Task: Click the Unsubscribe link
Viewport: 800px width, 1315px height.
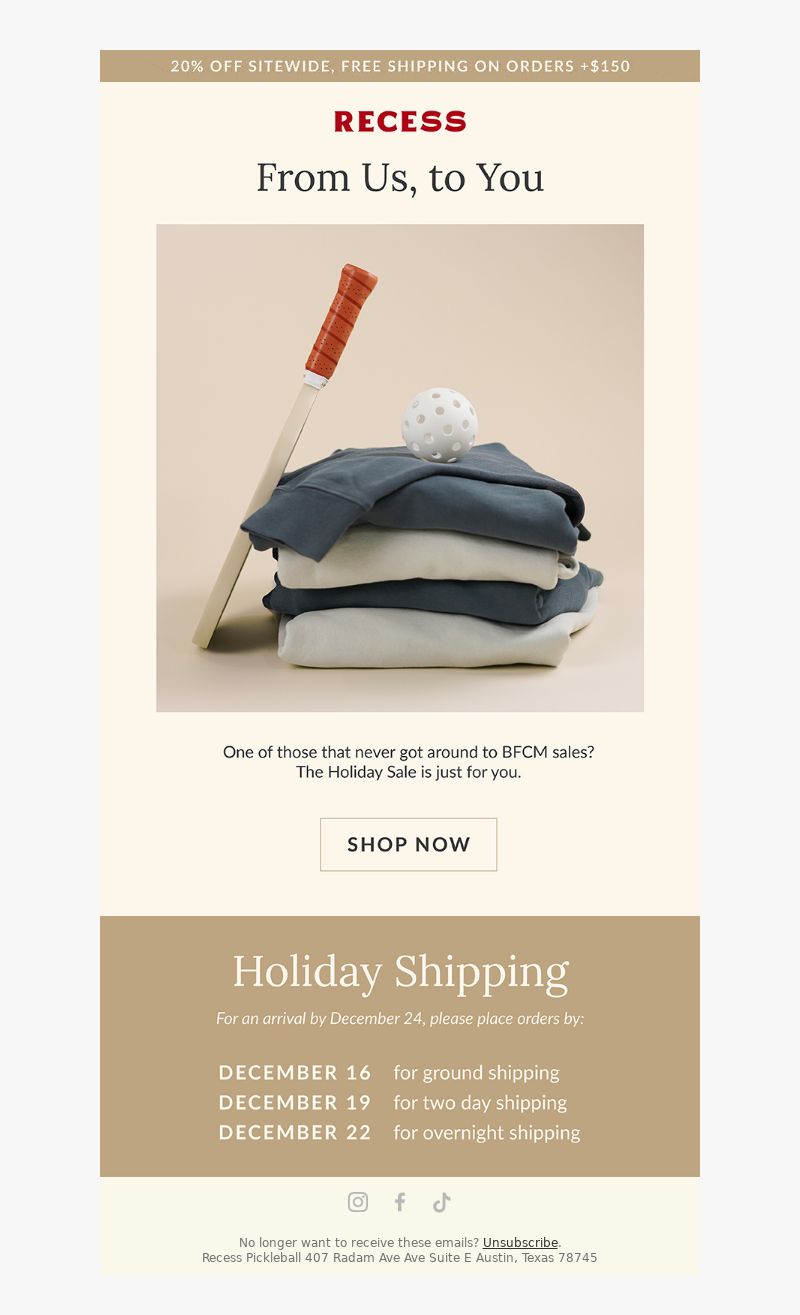Action: pyautogui.click(x=520, y=1242)
